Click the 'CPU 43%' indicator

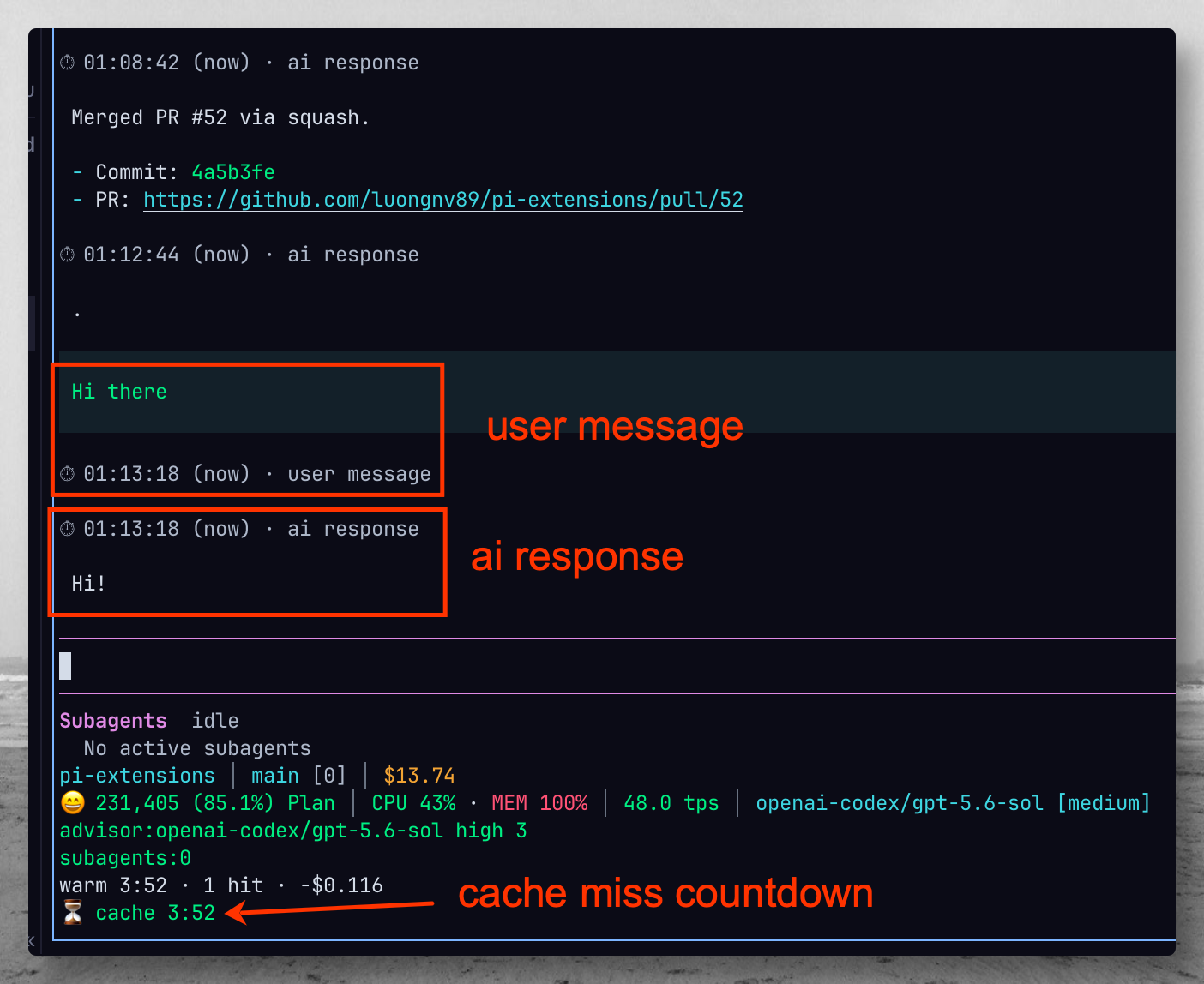pyautogui.click(x=413, y=803)
